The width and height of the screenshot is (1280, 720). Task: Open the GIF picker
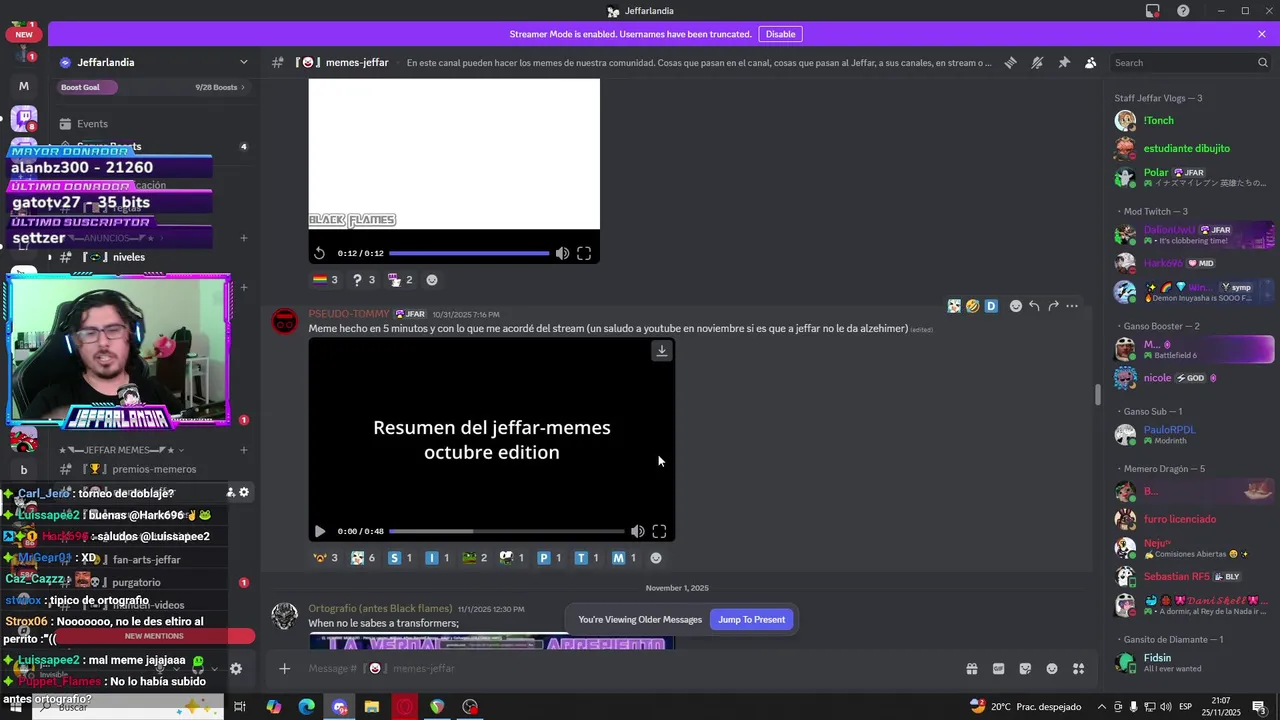click(998, 669)
